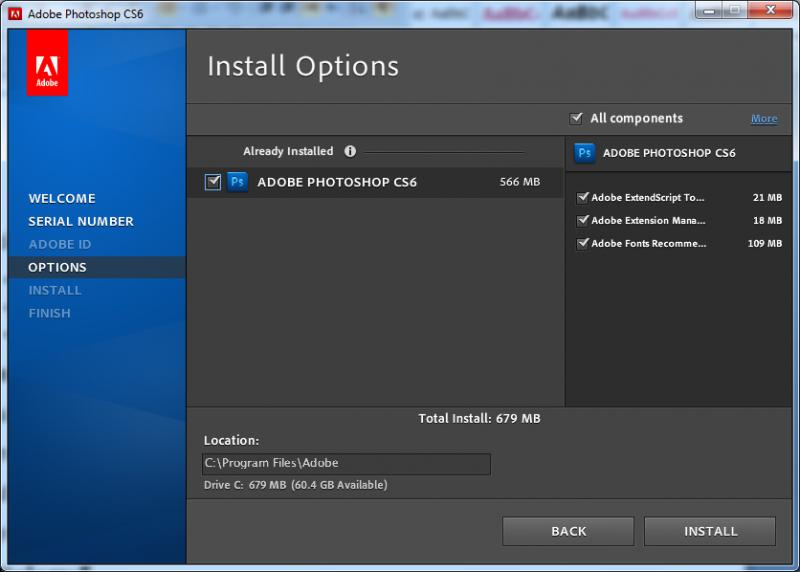Click the Ps icon in the components header
This screenshot has width=800, height=572.
pyautogui.click(x=585, y=153)
